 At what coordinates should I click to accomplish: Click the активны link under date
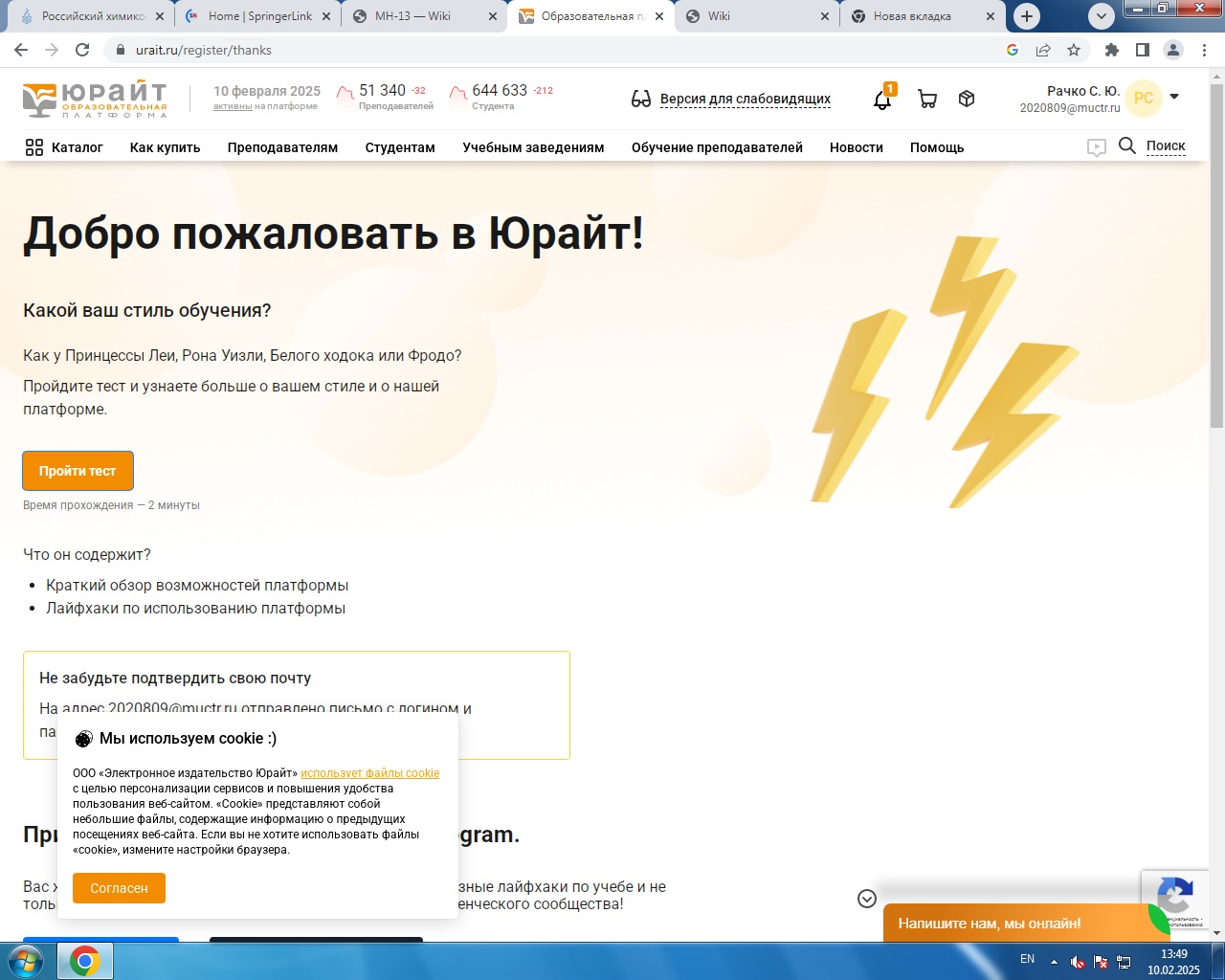(233, 106)
